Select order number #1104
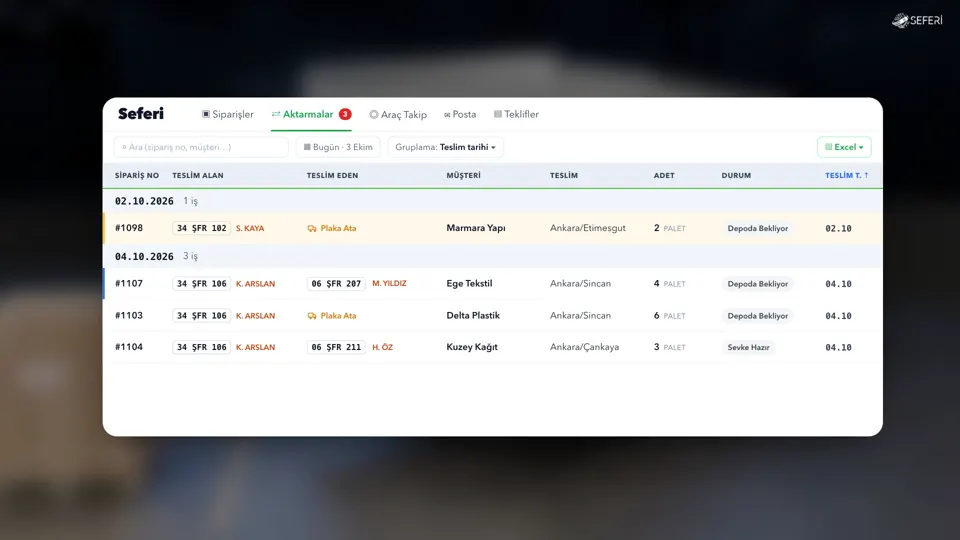Image resolution: width=960 pixels, height=540 pixels. click(x=129, y=347)
